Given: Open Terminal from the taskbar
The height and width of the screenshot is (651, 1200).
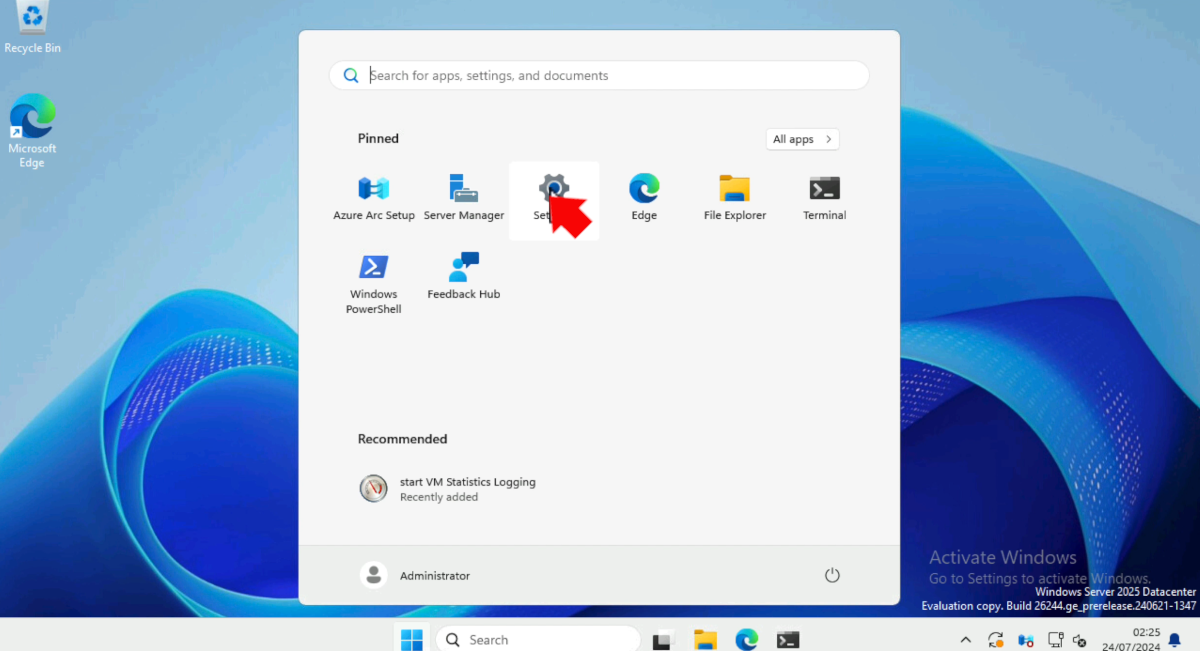Looking at the screenshot, I should point(788,640).
